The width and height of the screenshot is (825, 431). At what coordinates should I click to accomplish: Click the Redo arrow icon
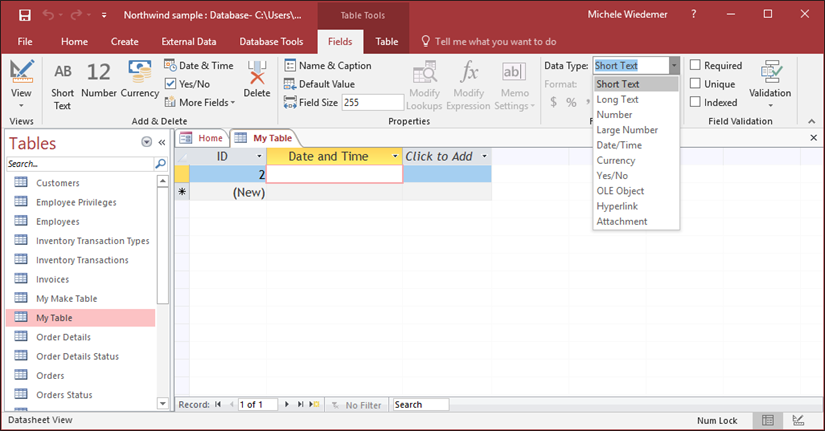pyautogui.click(x=76, y=15)
